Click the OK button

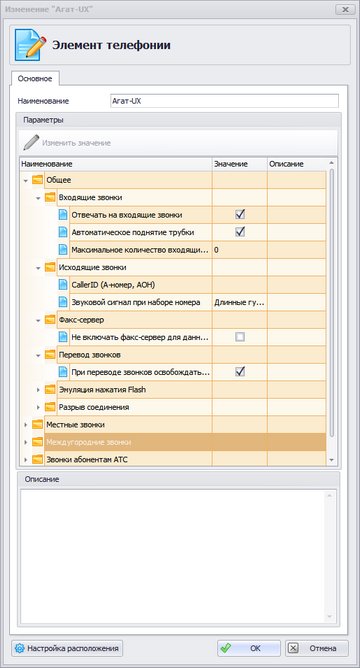tap(249, 648)
